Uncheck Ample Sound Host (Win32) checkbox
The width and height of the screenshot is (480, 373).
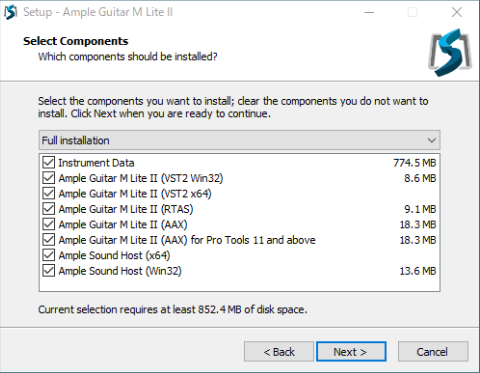point(49,271)
